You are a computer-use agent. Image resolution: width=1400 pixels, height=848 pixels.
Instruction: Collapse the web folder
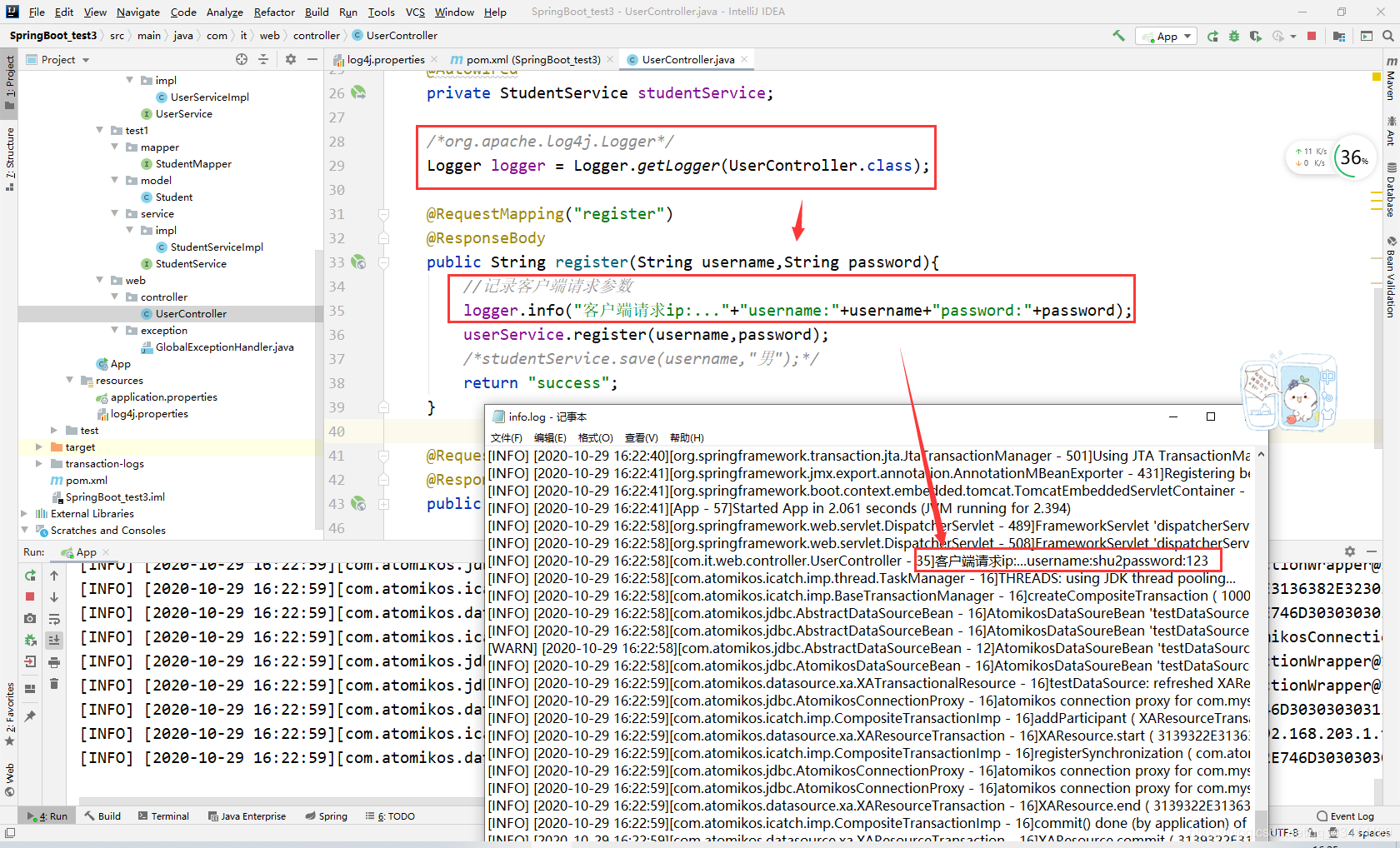99,280
